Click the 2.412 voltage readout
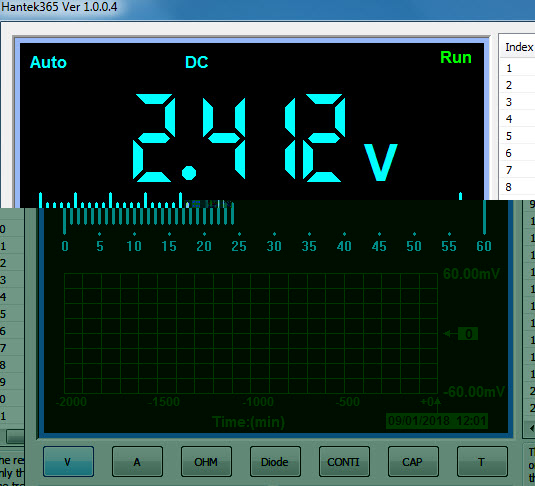The height and width of the screenshot is (486, 535). [x=239, y=137]
